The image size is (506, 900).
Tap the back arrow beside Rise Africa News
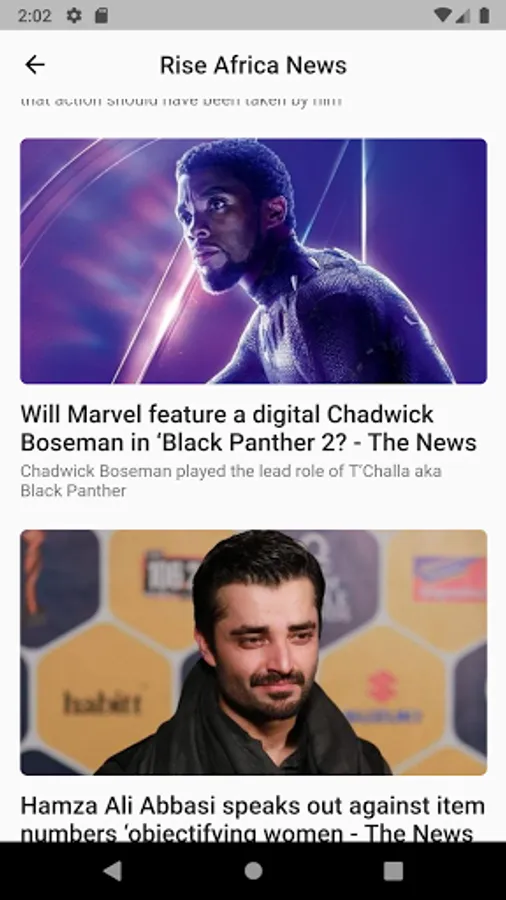35,65
